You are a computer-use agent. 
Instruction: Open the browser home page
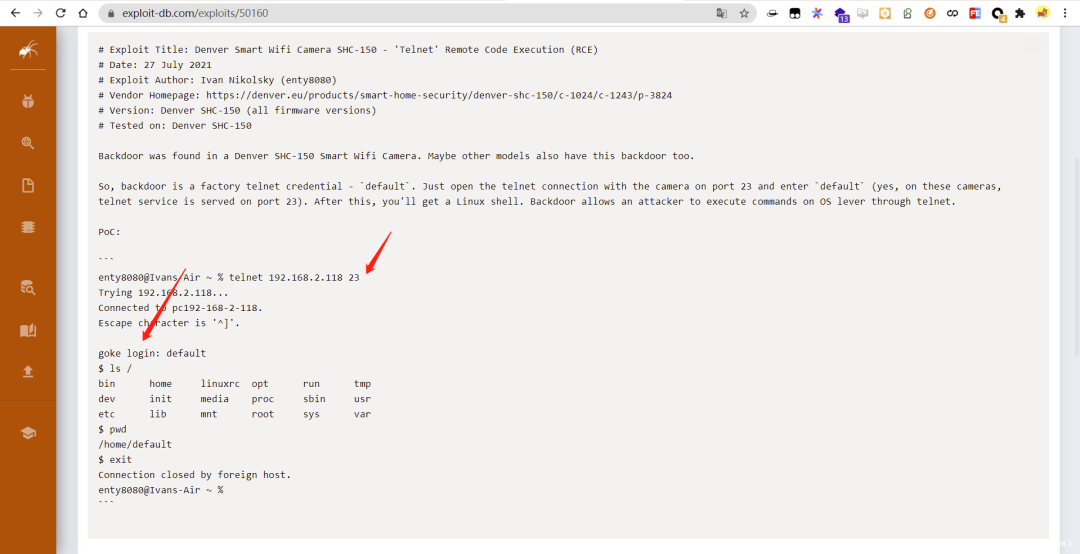[x=83, y=13]
